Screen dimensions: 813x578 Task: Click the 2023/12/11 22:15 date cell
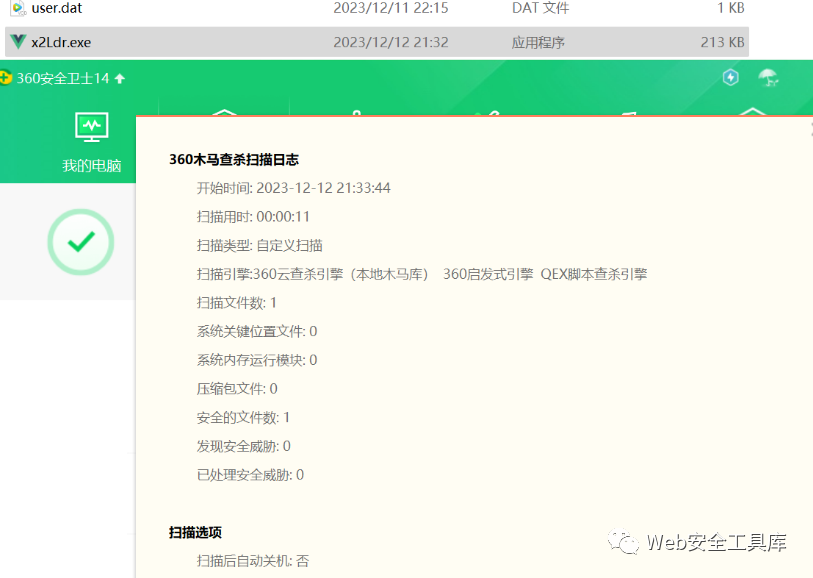click(x=391, y=8)
